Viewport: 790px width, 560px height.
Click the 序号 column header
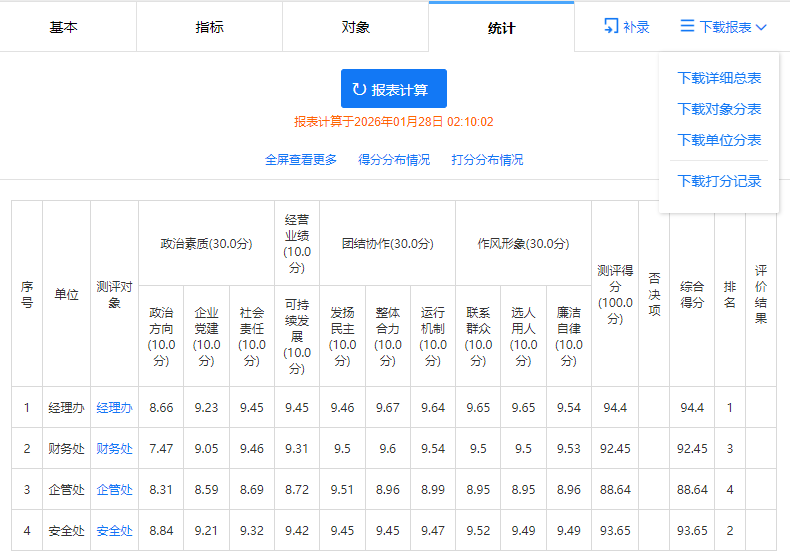point(27,294)
